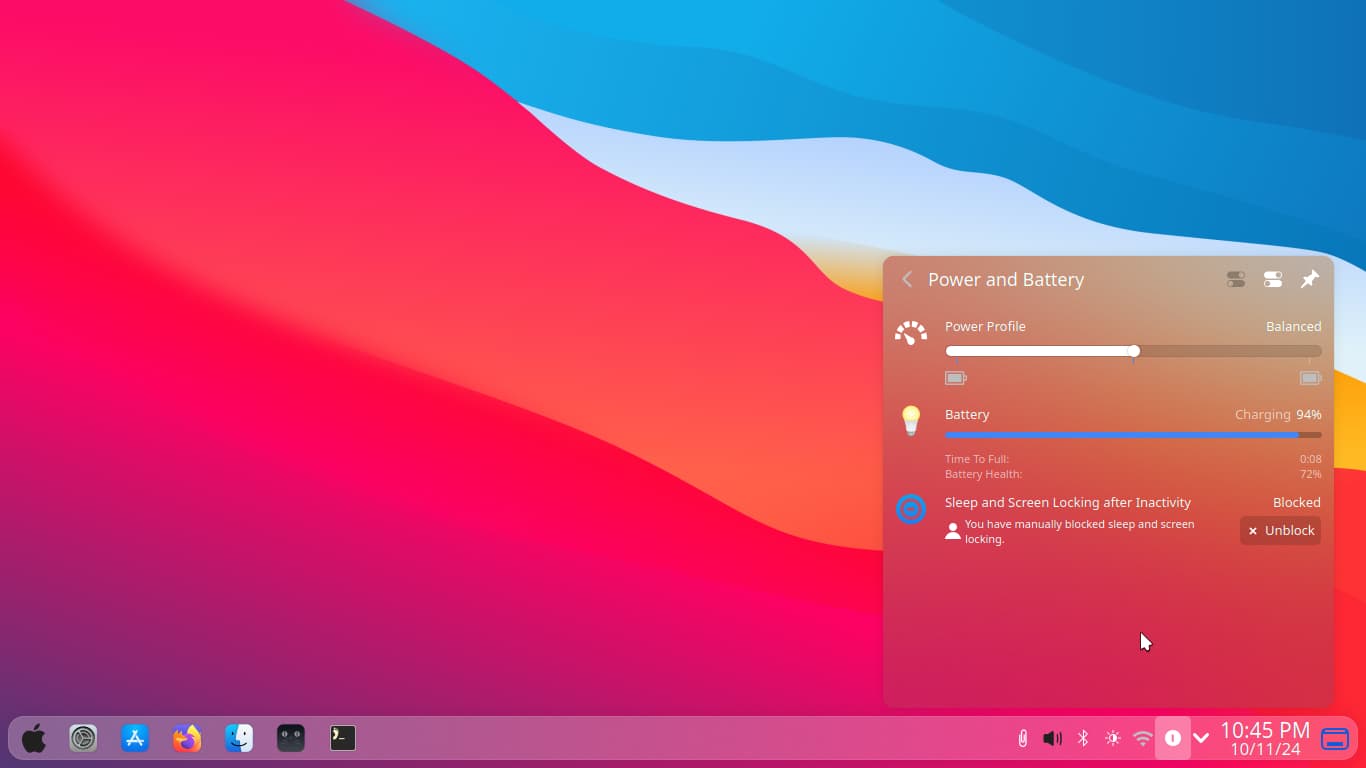Viewport: 1366px width, 768px height.
Task: Click the '72%' battery health value
Action: (1310, 474)
